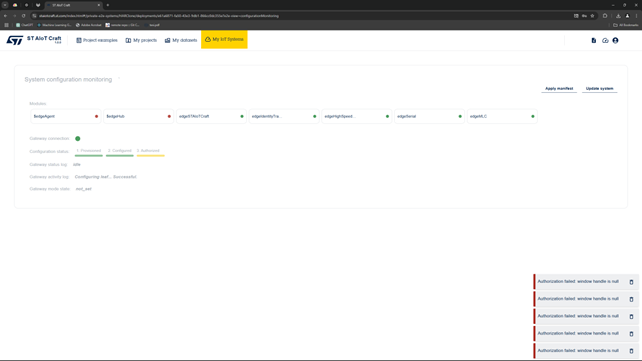The height and width of the screenshot is (361, 642).
Task: Click the Authorized configuration step
Action: (150, 151)
